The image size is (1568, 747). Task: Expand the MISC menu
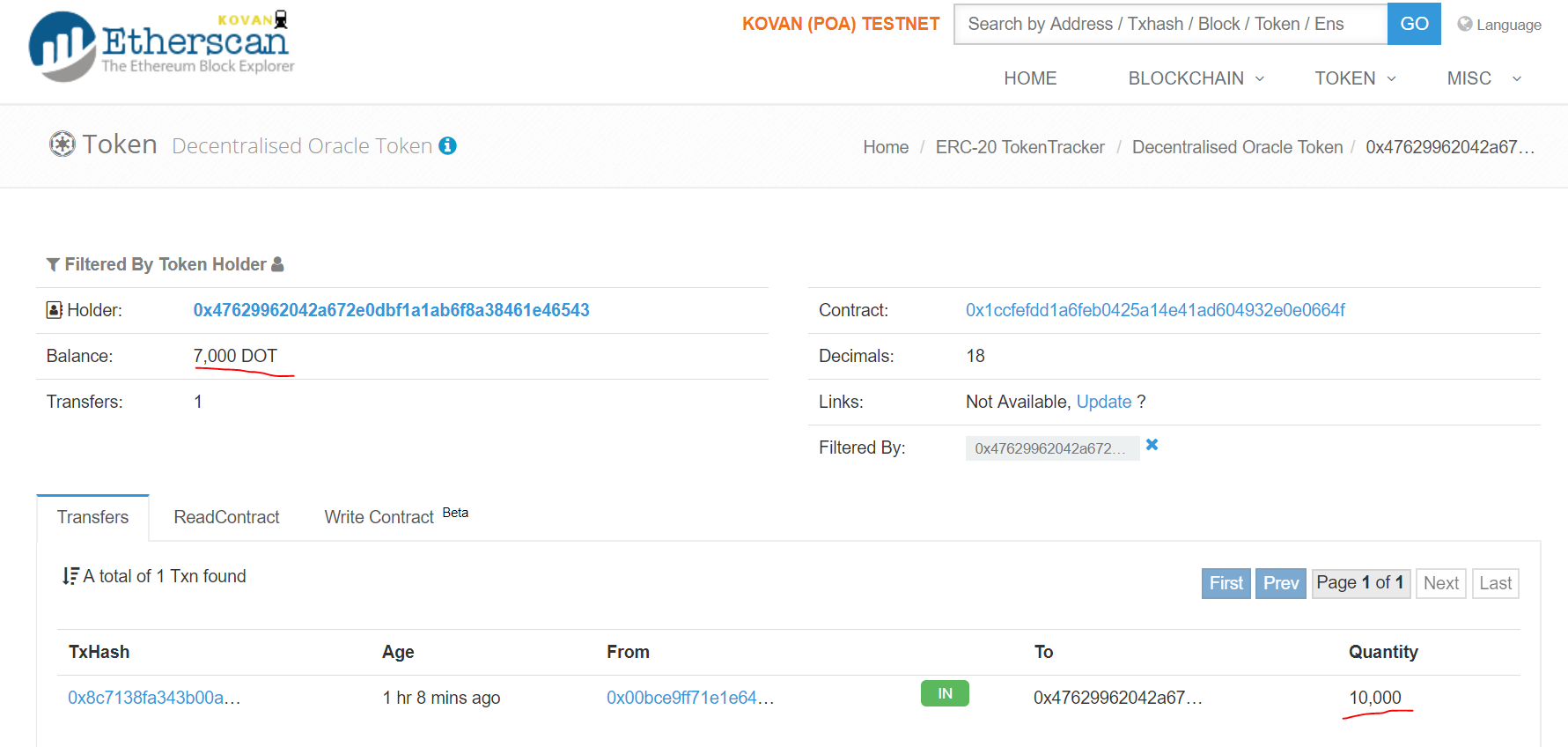click(1484, 78)
